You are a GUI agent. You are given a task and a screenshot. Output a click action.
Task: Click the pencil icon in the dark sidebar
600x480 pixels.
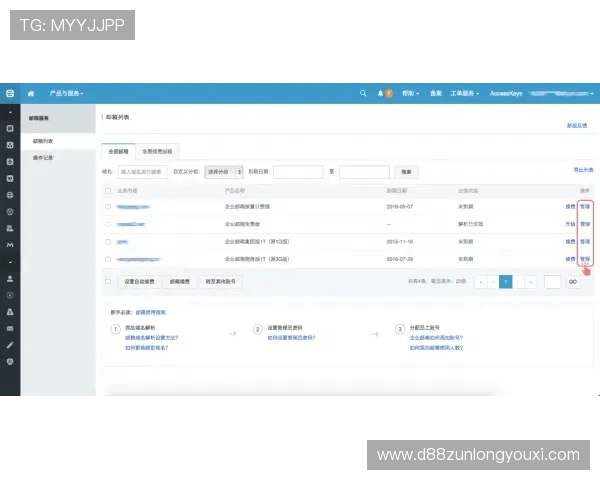coord(10,345)
